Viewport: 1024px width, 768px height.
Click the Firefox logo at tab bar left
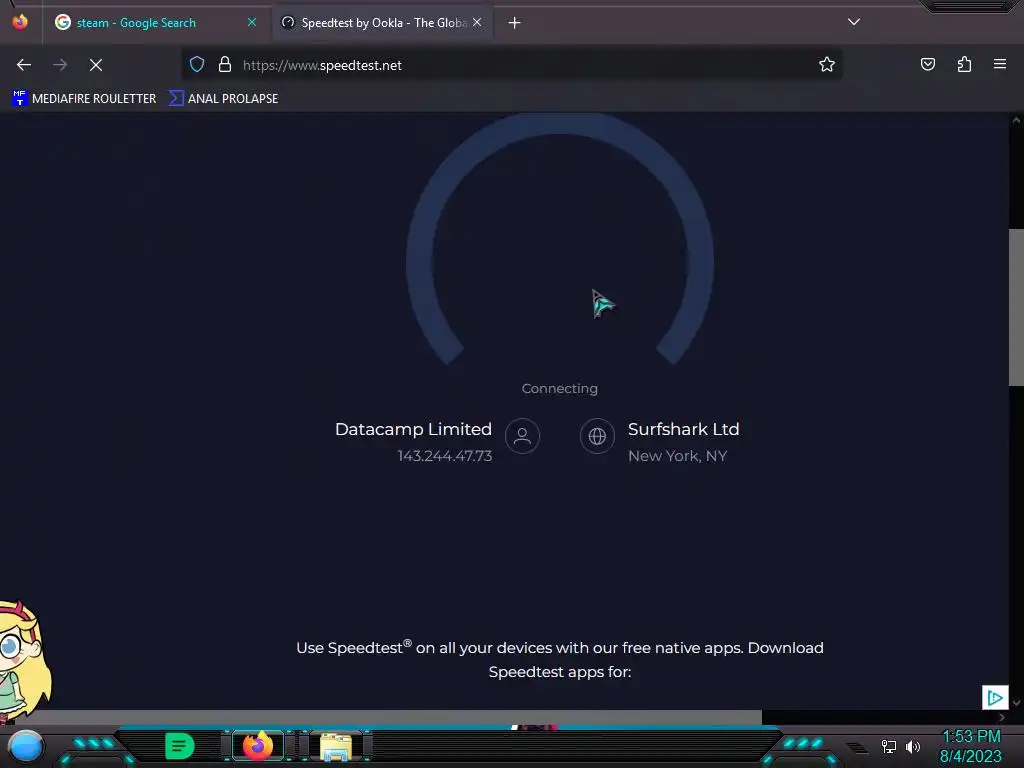(x=20, y=22)
